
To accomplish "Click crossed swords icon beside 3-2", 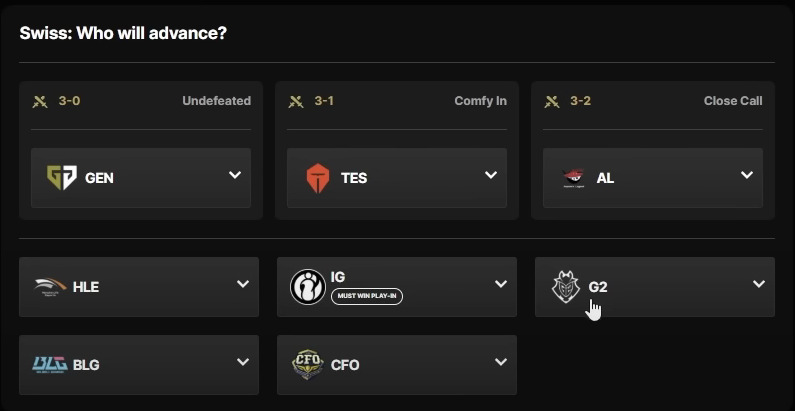I will [553, 101].
